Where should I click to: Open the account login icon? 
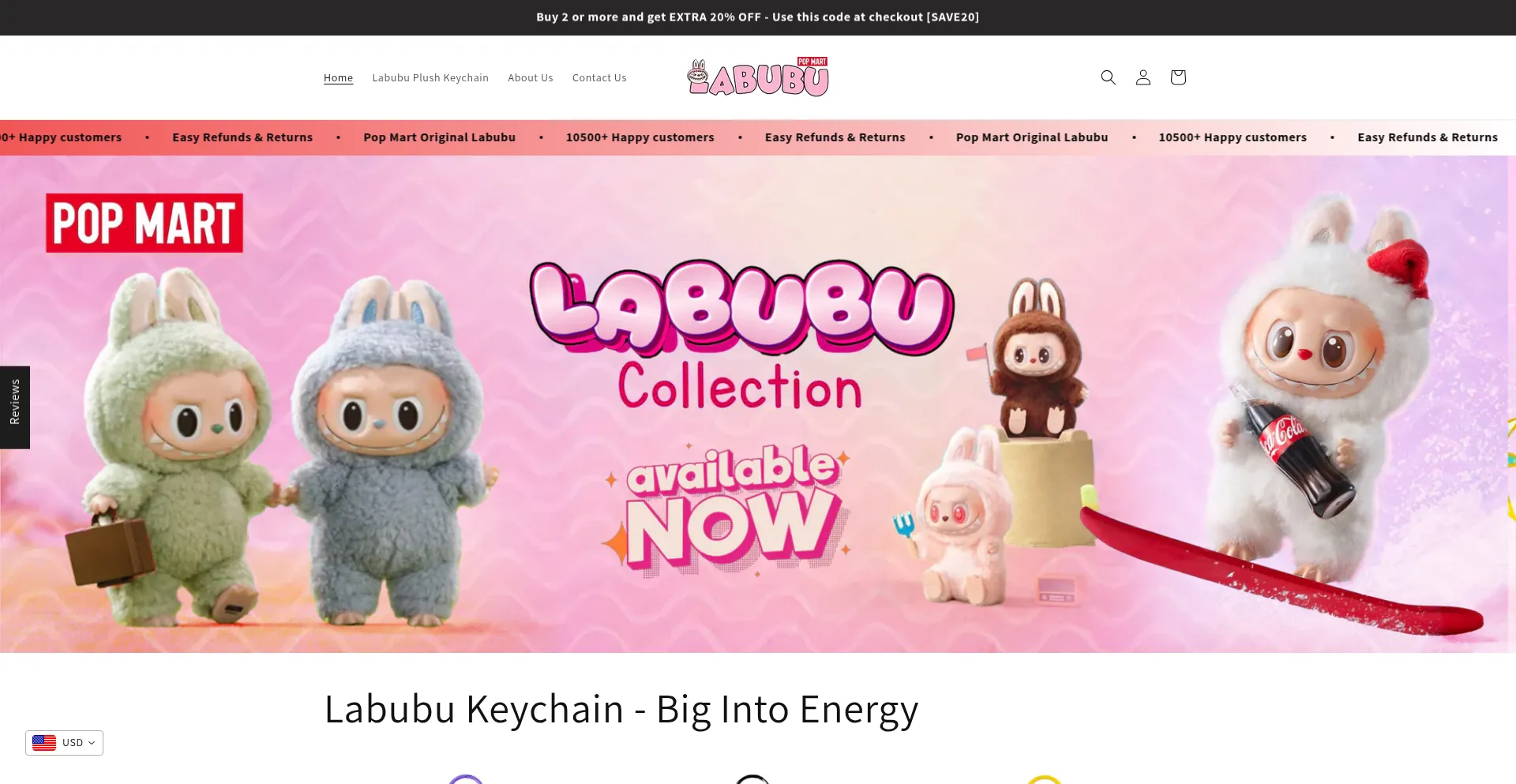coord(1143,77)
